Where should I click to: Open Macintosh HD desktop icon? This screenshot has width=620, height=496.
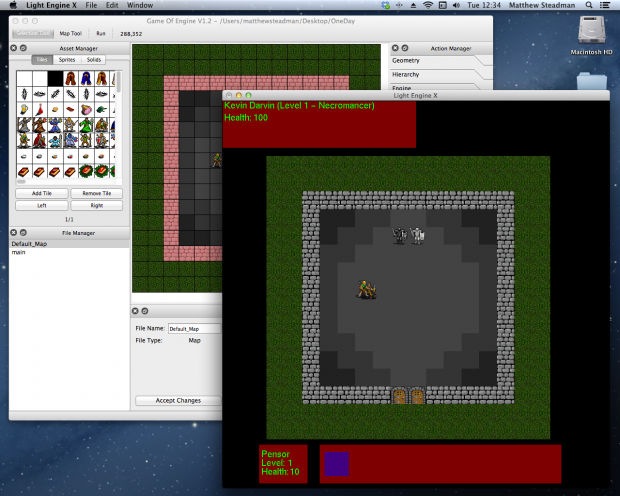[591, 36]
